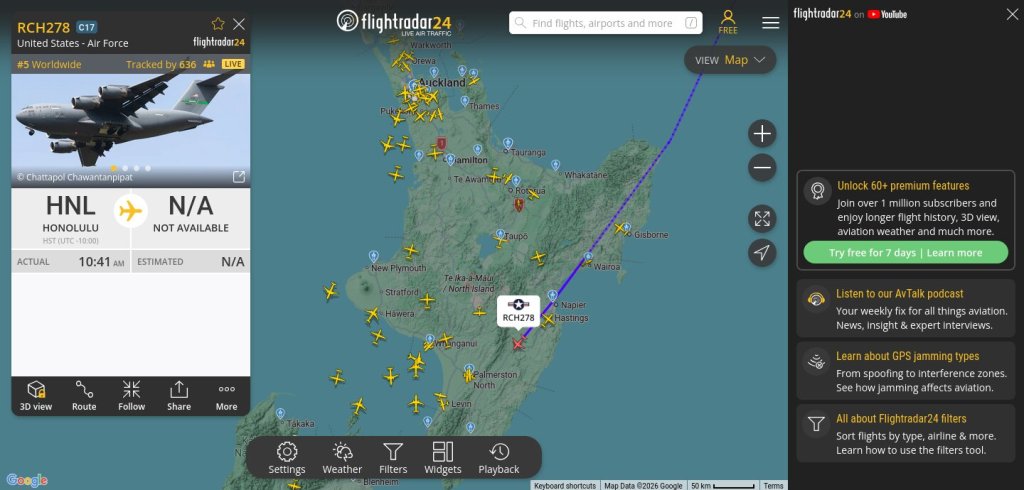Open map Settings gear
This screenshot has height=490, width=1024.
coord(287,458)
